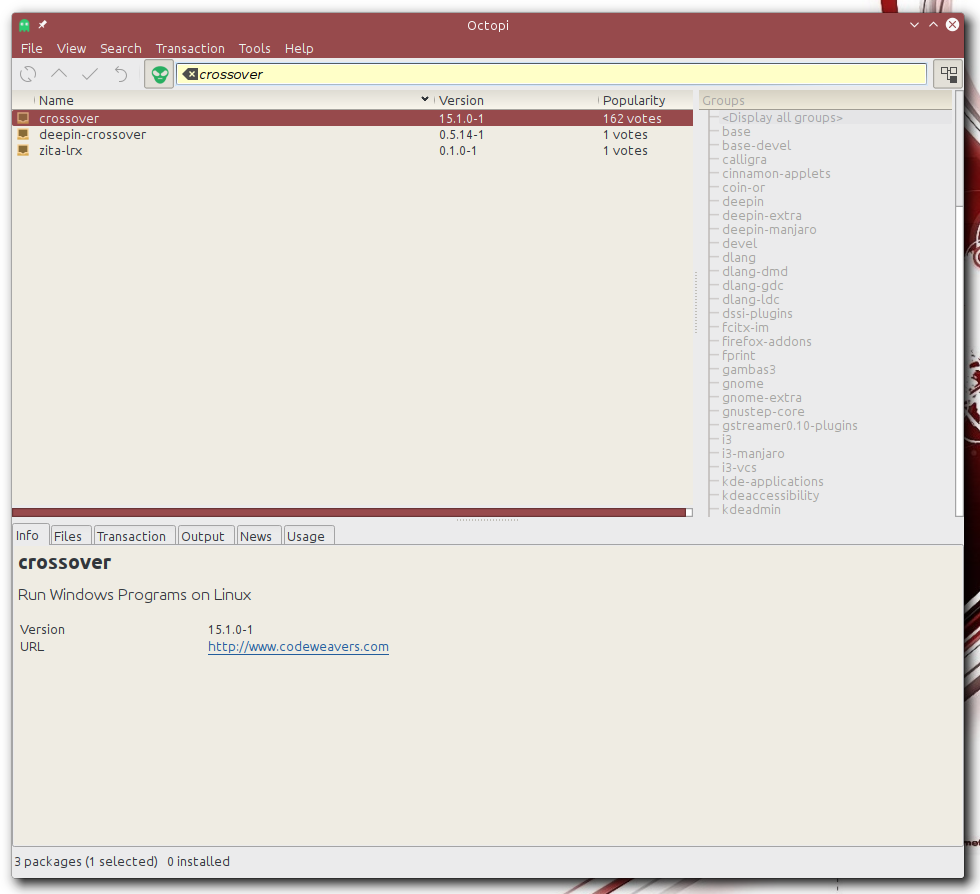Switch to the Files tab
Screen dimensions: 980x894
click(x=68, y=536)
